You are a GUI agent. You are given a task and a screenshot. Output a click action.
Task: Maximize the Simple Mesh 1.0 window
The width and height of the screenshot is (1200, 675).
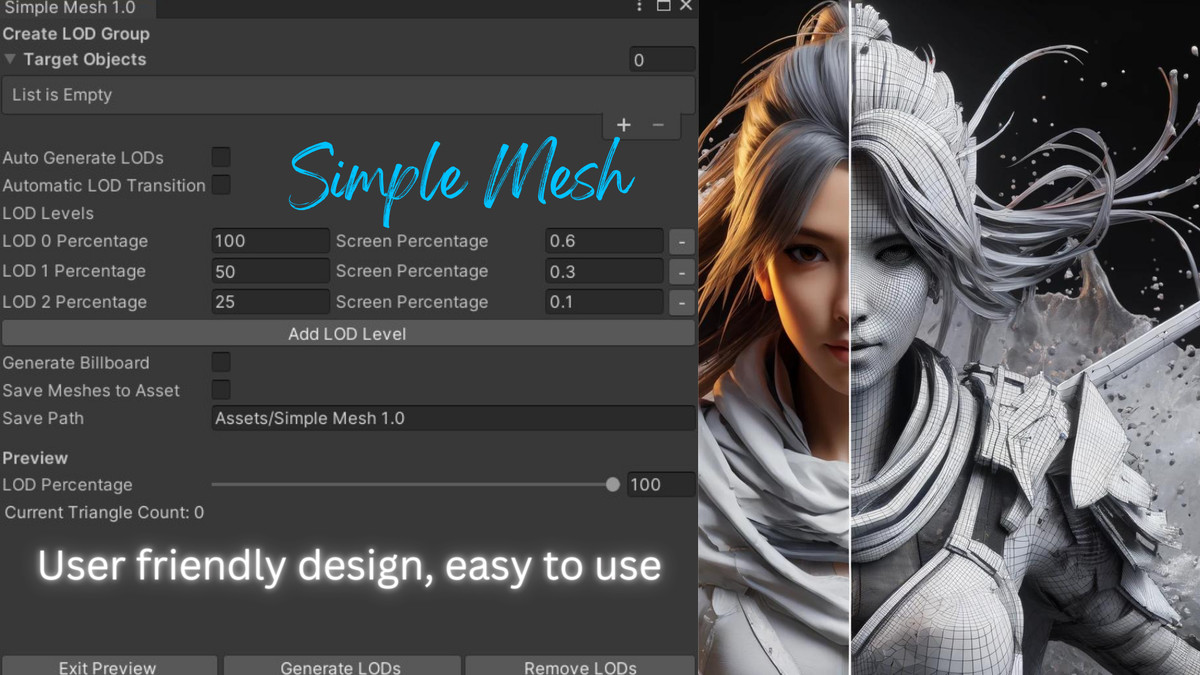click(x=663, y=6)
